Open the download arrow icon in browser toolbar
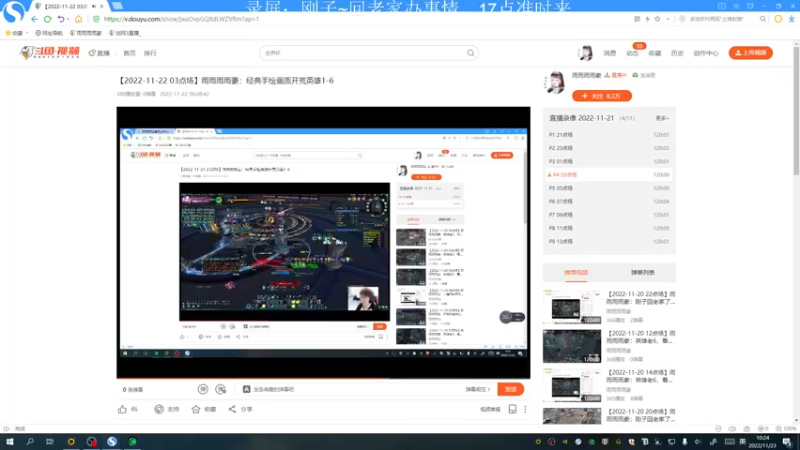Screen dimensions: 800x450 coord(791,19)
